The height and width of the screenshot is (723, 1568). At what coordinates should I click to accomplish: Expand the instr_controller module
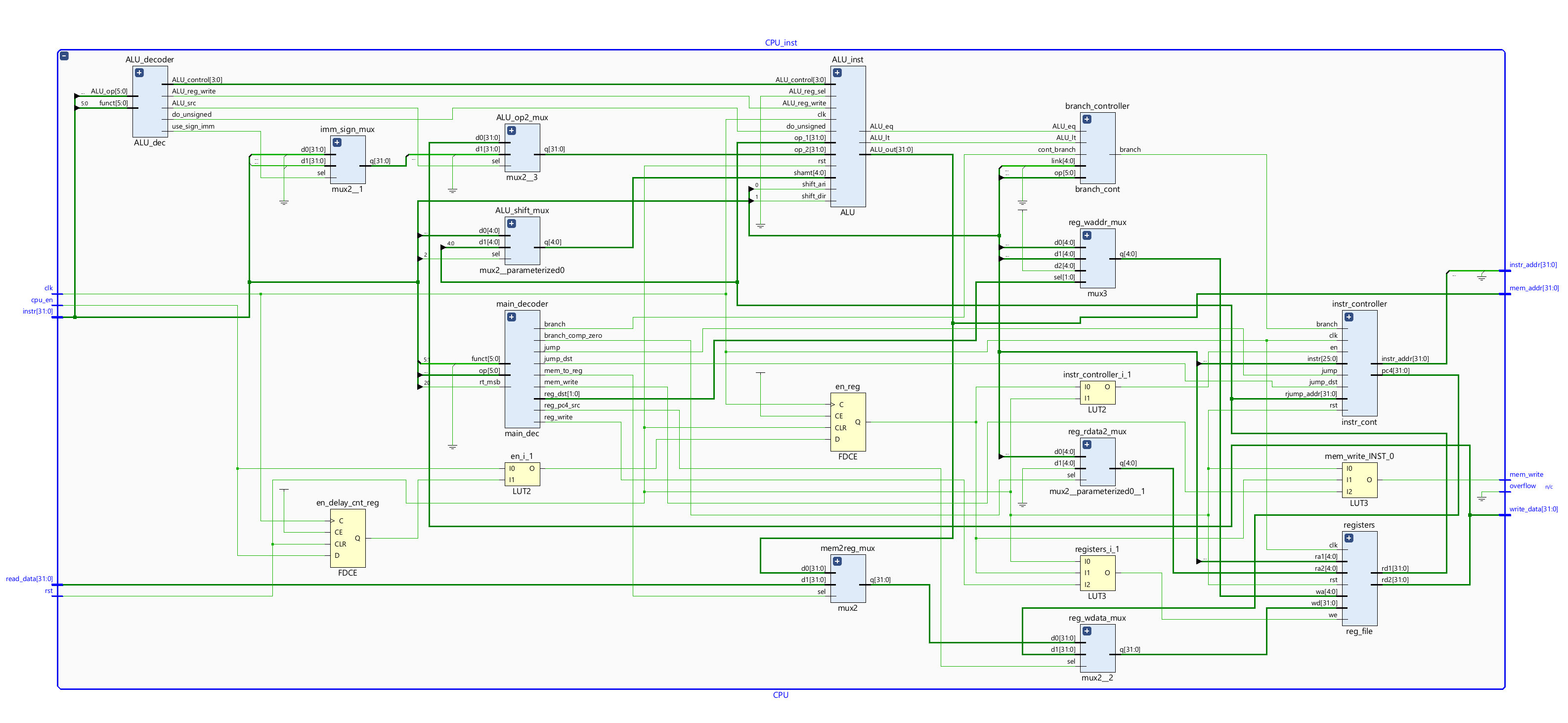point(1350,317)
